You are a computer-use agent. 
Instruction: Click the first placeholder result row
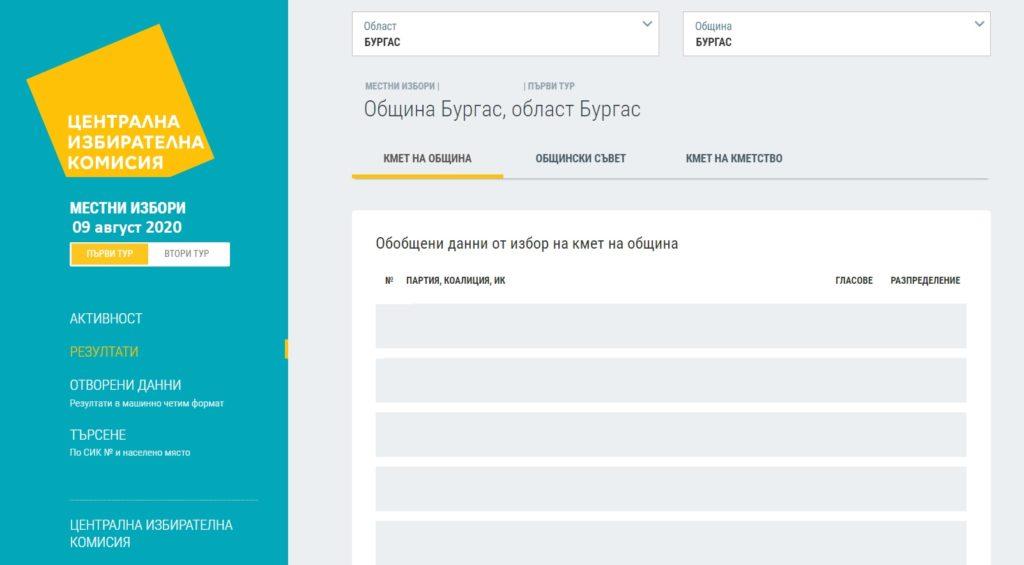point(670,326)
